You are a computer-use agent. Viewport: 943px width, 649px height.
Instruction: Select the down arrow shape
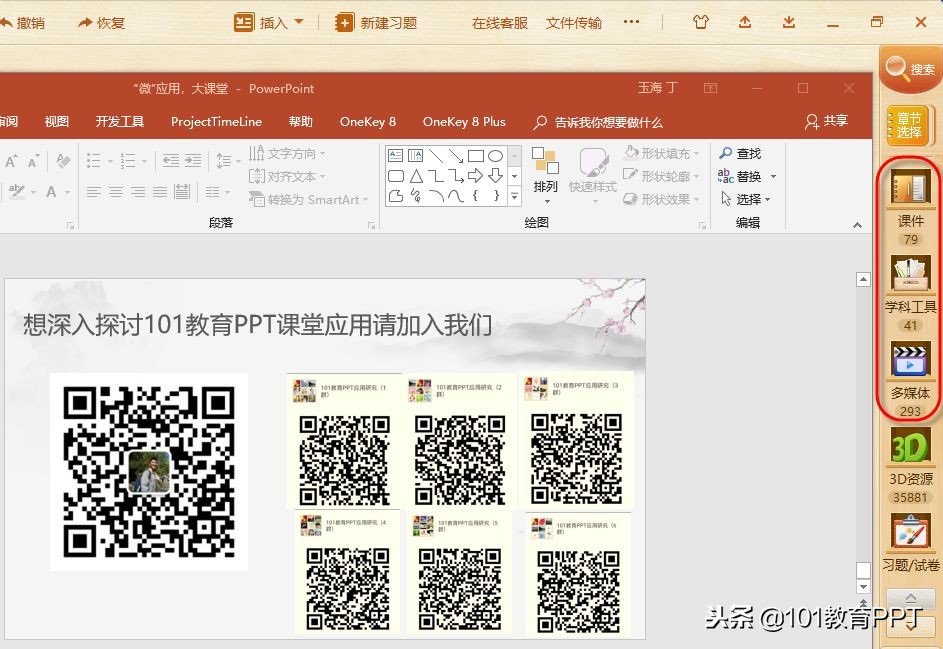496,176
